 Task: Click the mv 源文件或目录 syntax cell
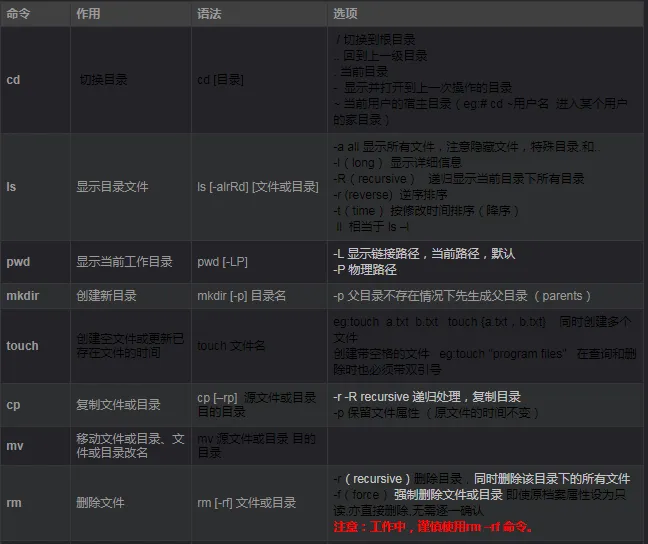click(x=259, y=446)
